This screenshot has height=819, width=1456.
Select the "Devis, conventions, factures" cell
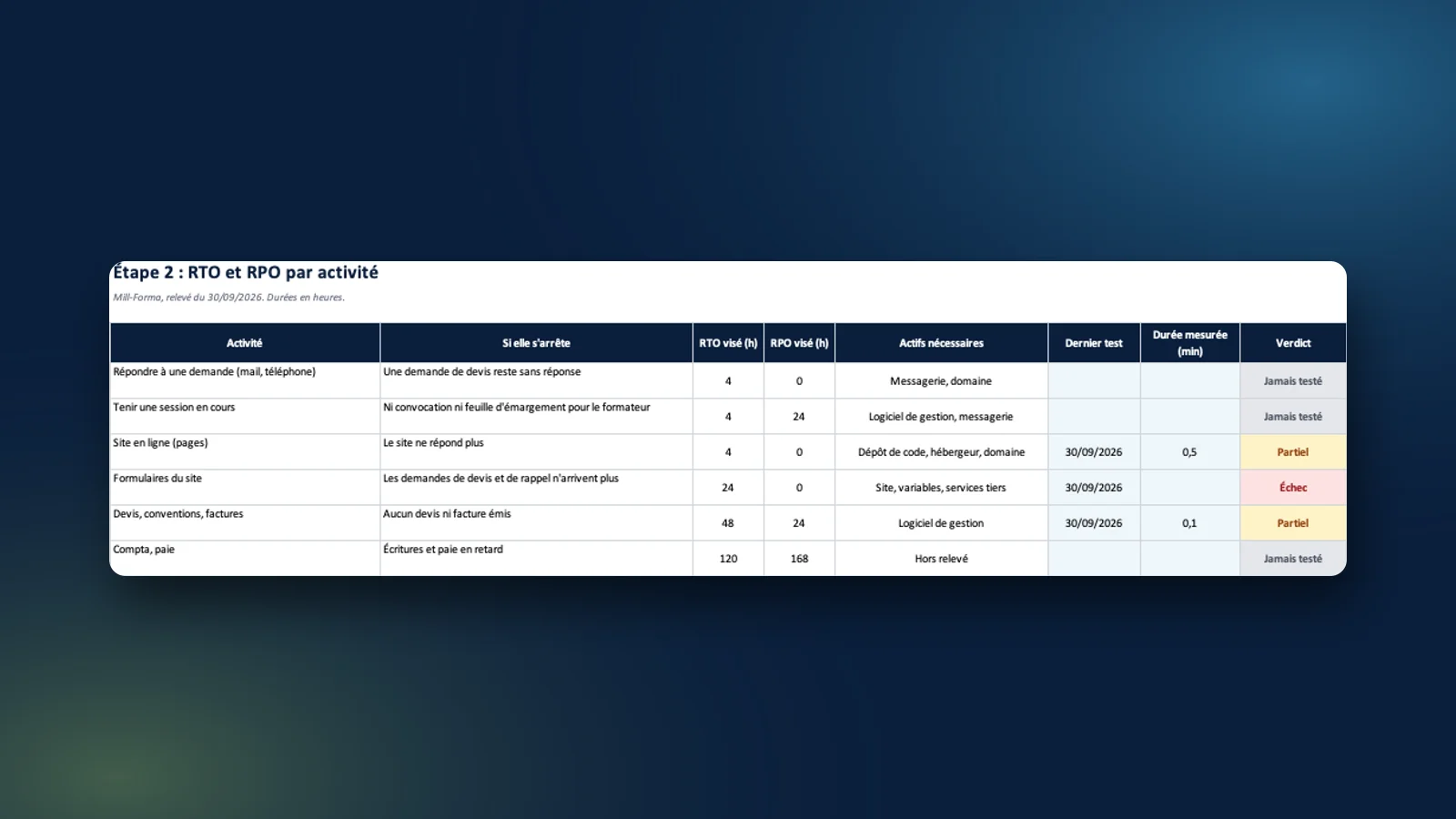(x=245, y=522)
